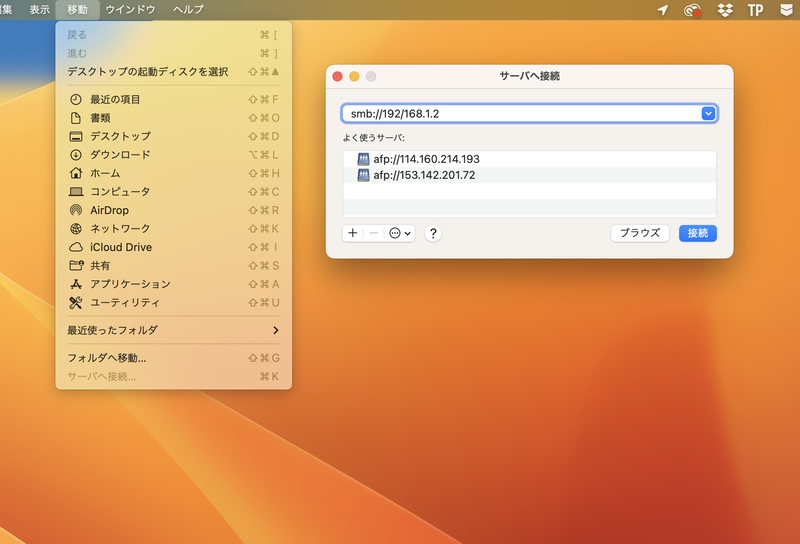Open the ellipsis action menu in dialog
Image resolution: width=800 pixels, height=544 pixels.
click(x=399, y=233)
